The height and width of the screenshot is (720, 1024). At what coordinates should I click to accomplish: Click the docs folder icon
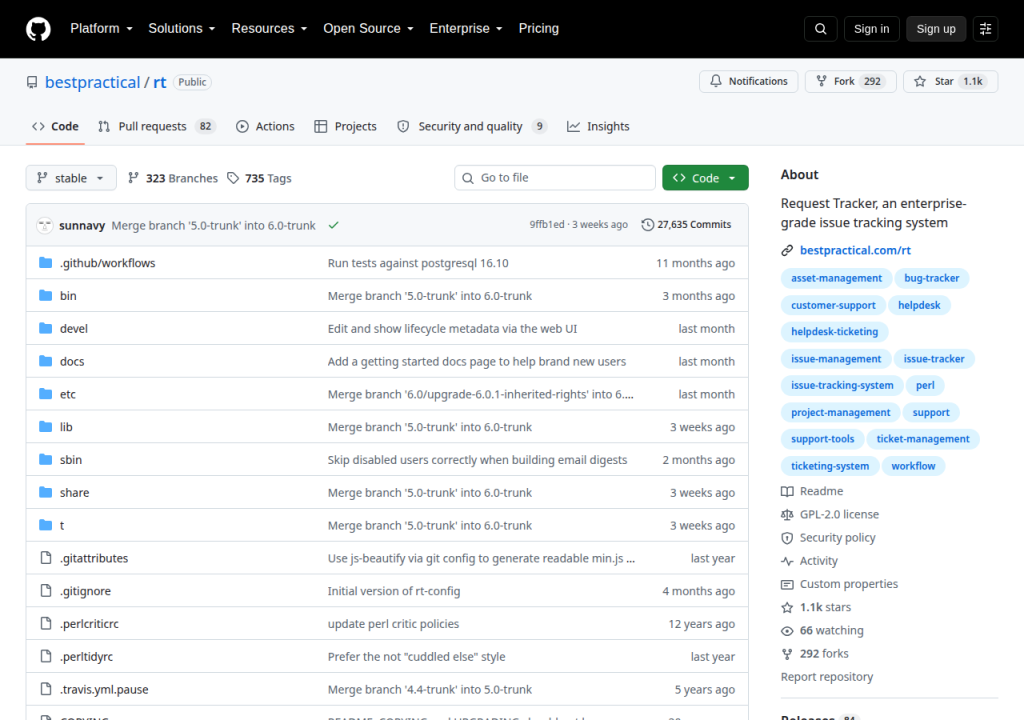tap(45, 361)
